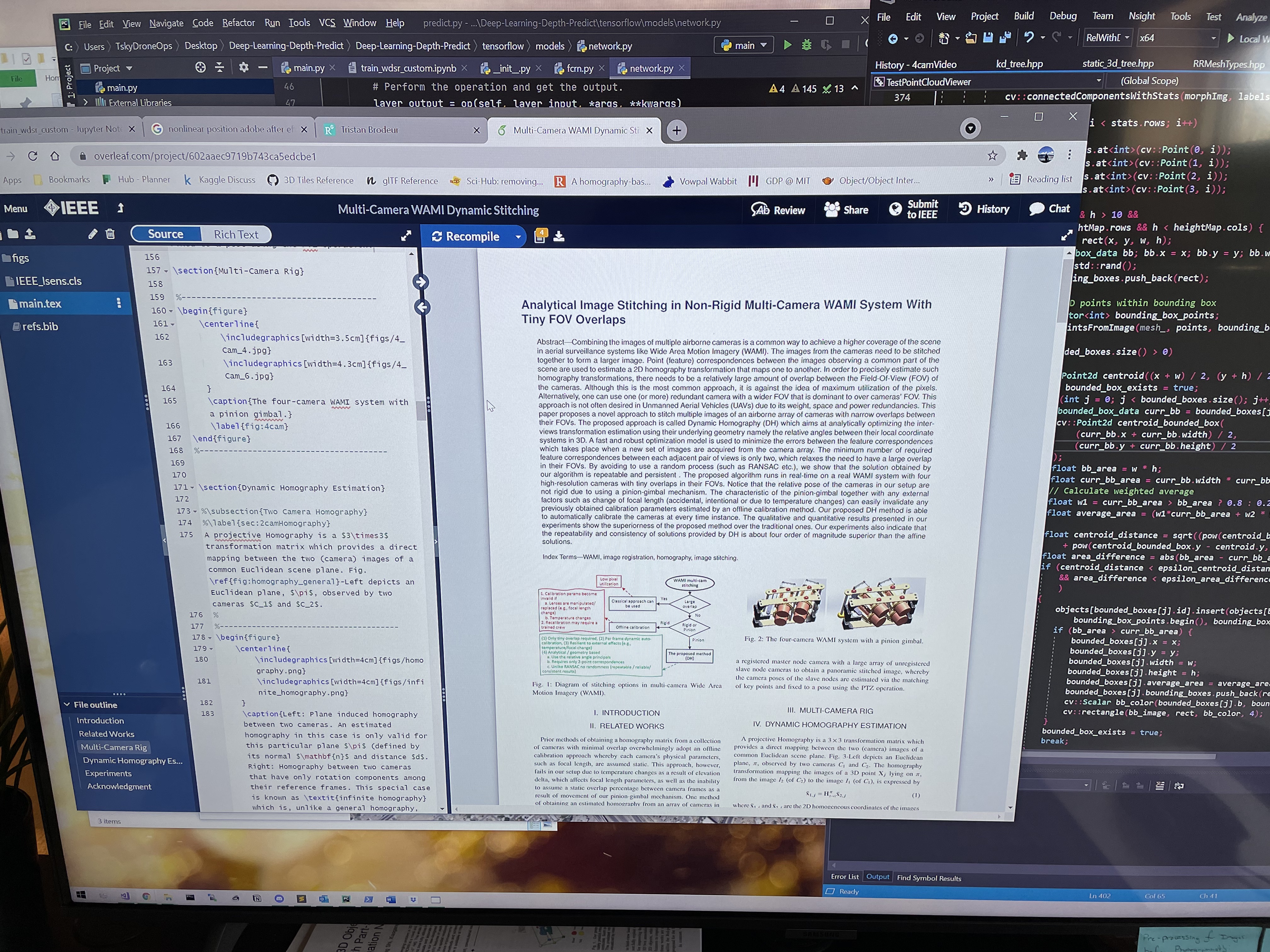Image resolution: width=1270 pixels, height=952 pixels.
Task: Open the History view
Action: 984,209
